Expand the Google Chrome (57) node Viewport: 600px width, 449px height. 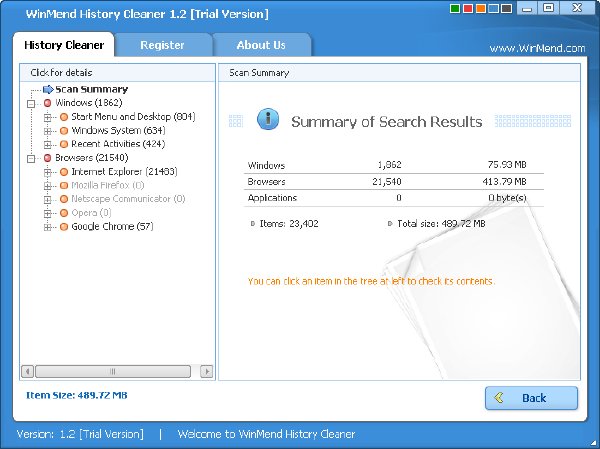[x=47, y=227]
